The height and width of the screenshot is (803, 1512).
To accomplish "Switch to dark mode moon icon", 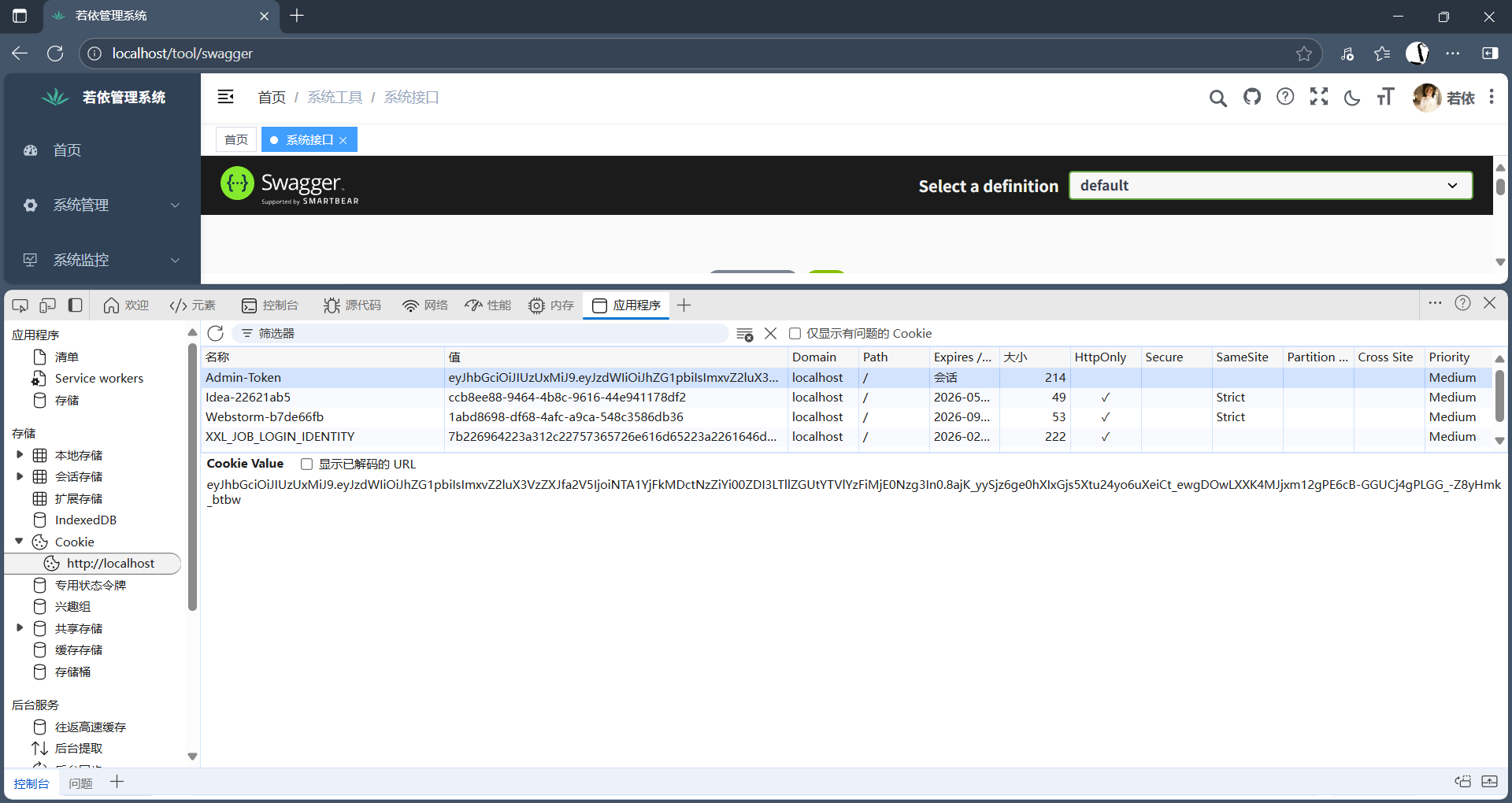I will (1352, 98).
